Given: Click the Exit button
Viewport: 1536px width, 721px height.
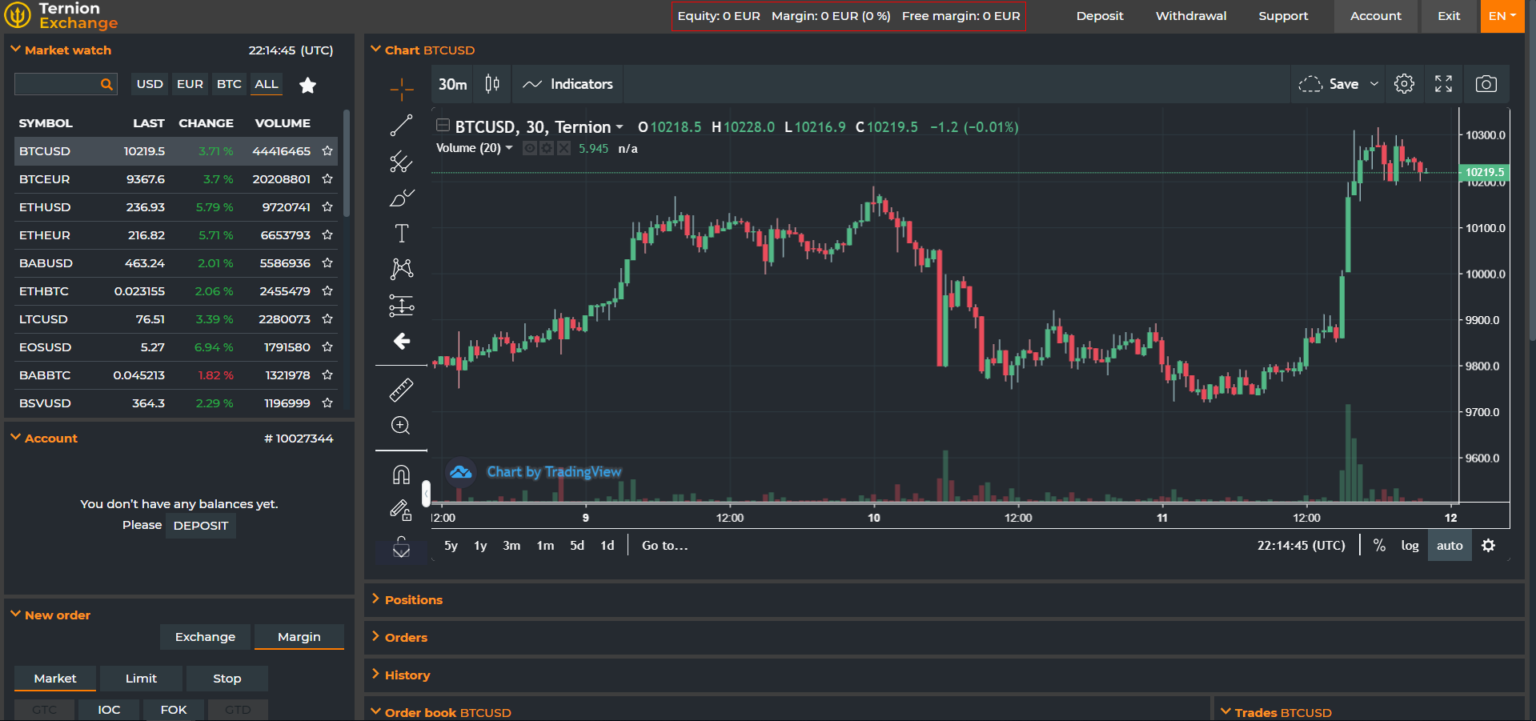Looking at the screenshot, I should click(1449, 16).
